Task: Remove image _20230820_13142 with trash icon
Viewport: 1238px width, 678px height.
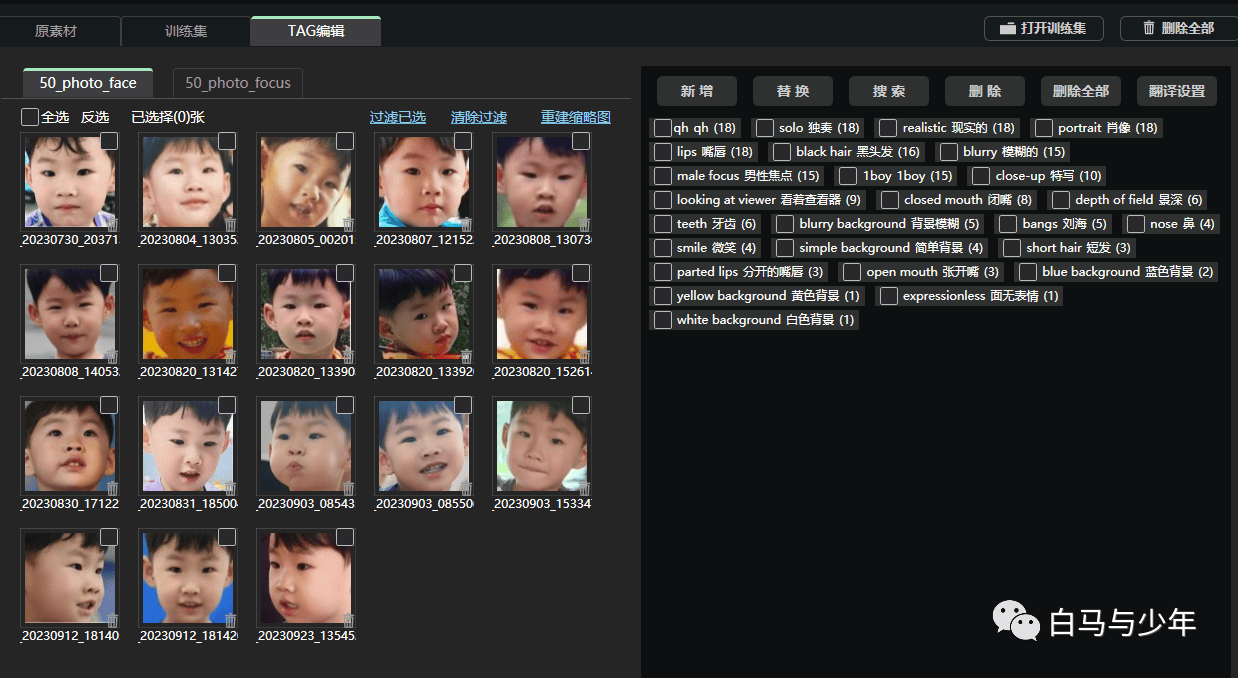Action: (230, 357)
